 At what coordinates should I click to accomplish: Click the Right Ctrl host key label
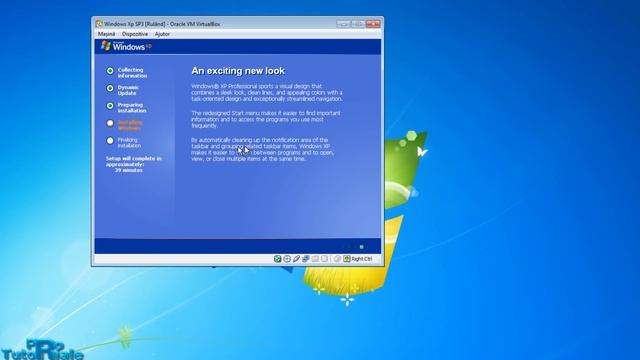click(x=362, y=259)
